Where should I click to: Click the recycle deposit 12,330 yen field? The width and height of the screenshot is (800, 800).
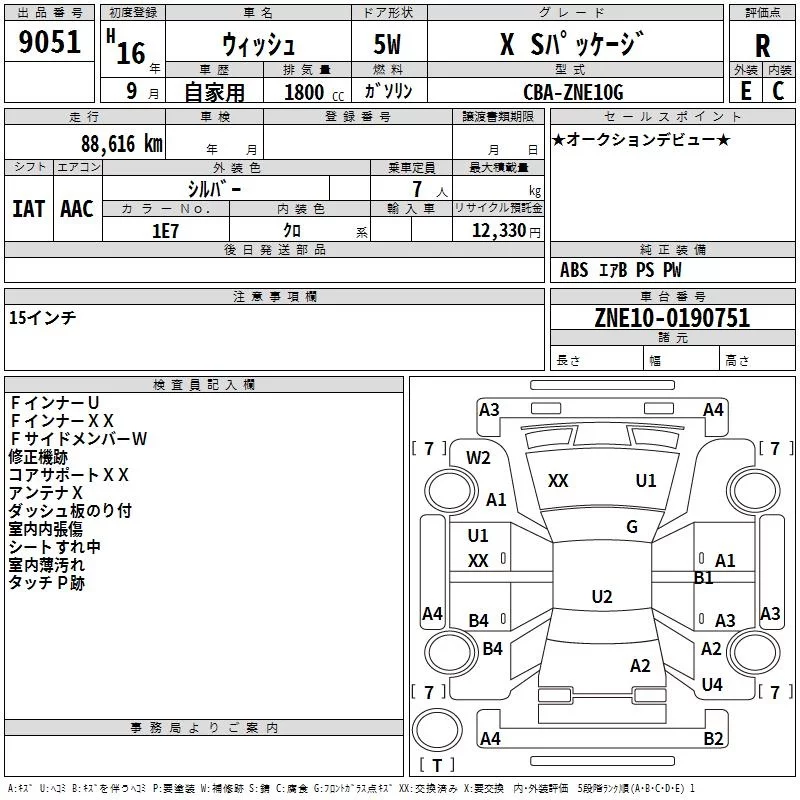(x=498, y=230)
